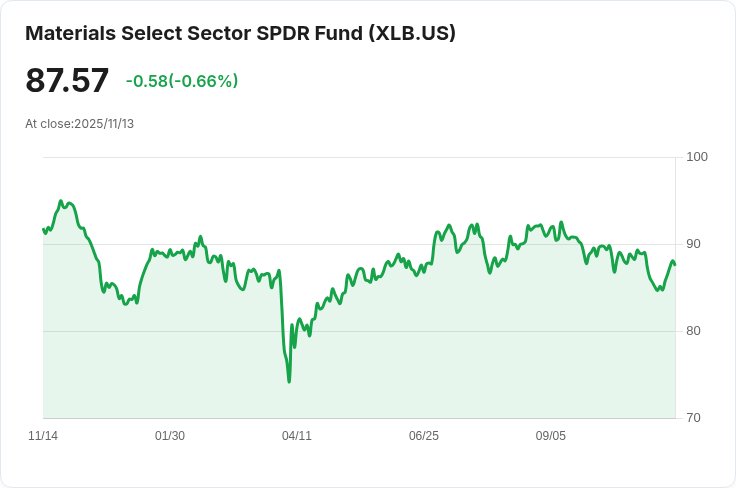Viewport: 736px width, 488px height.
Task: Click the 80 y-axis price label
Action: click(693, 331)
